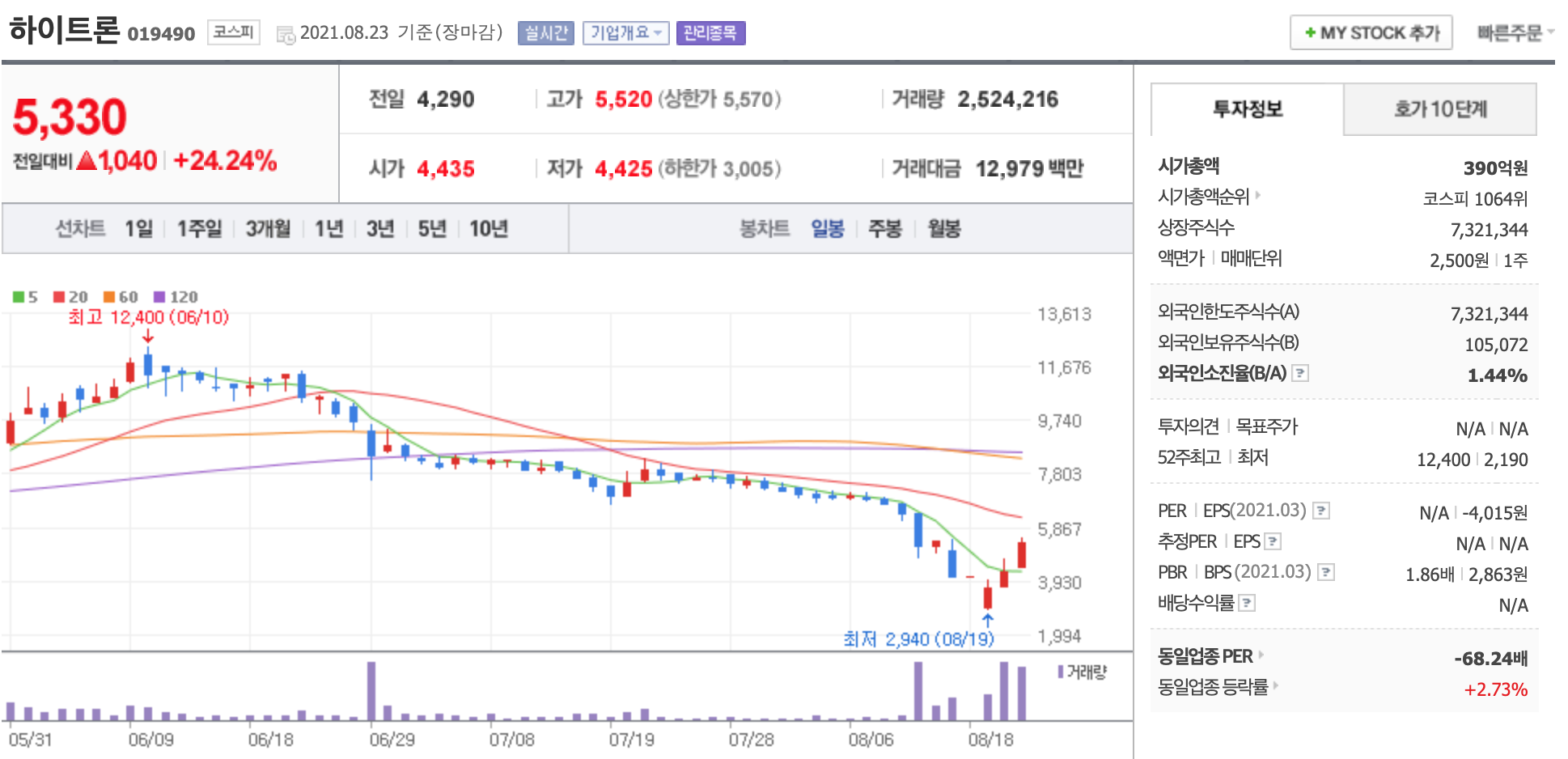The height and width of the screenshot is (759, 1568).
Task: Open help icon beside 배당수익률
Action: coord(1247,603)
